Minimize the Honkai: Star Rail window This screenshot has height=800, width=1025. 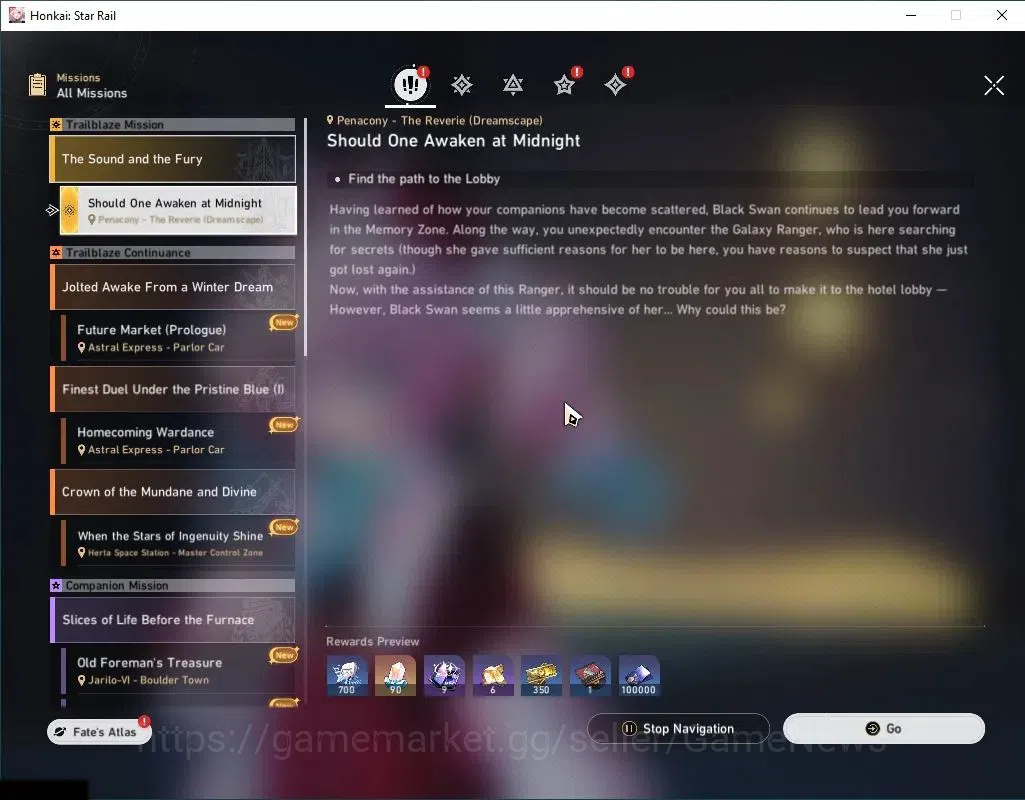[911, 15]
